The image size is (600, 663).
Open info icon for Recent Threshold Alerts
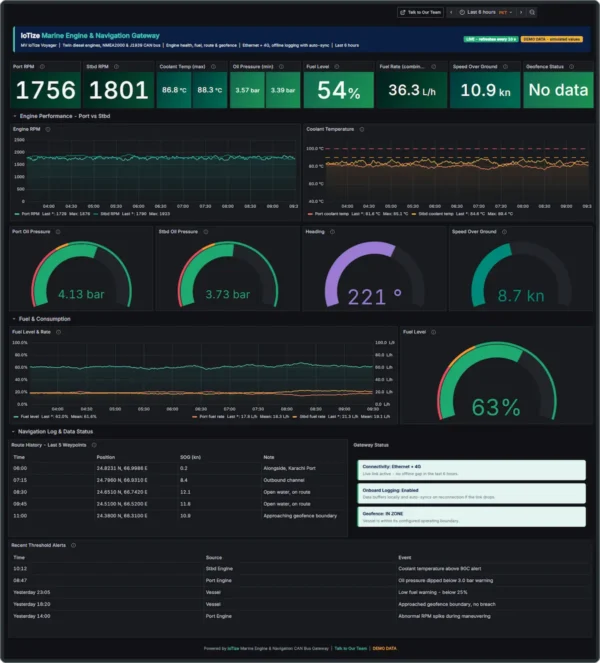74,545
